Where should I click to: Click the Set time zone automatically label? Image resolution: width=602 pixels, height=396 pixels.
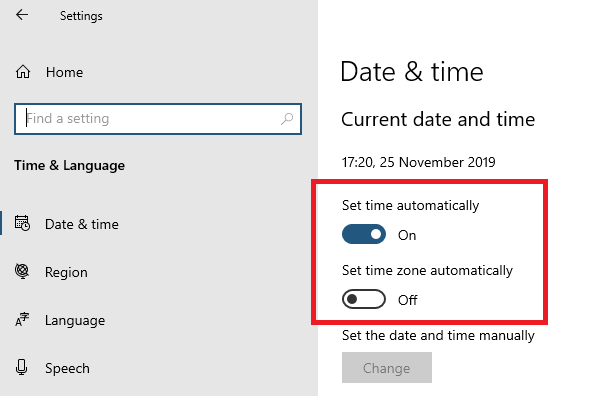tap(427, 270)
